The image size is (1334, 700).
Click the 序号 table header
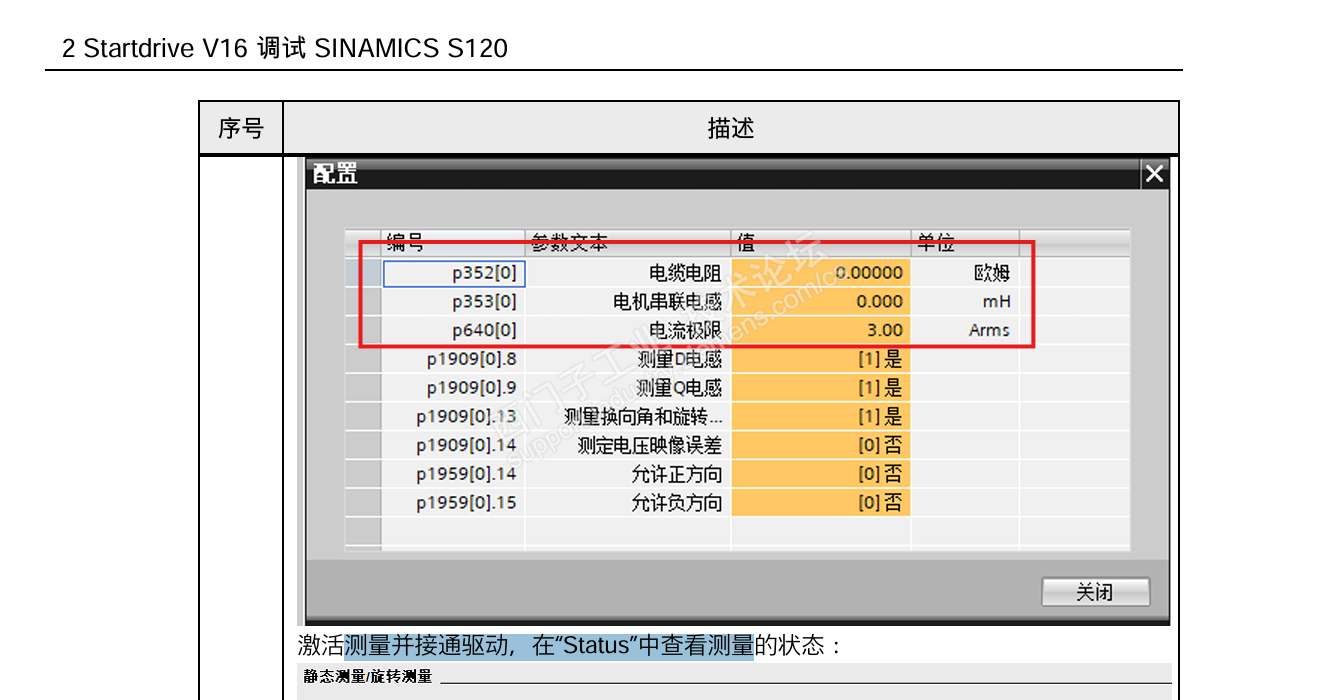pyautogui.click(x=240, y=128)
